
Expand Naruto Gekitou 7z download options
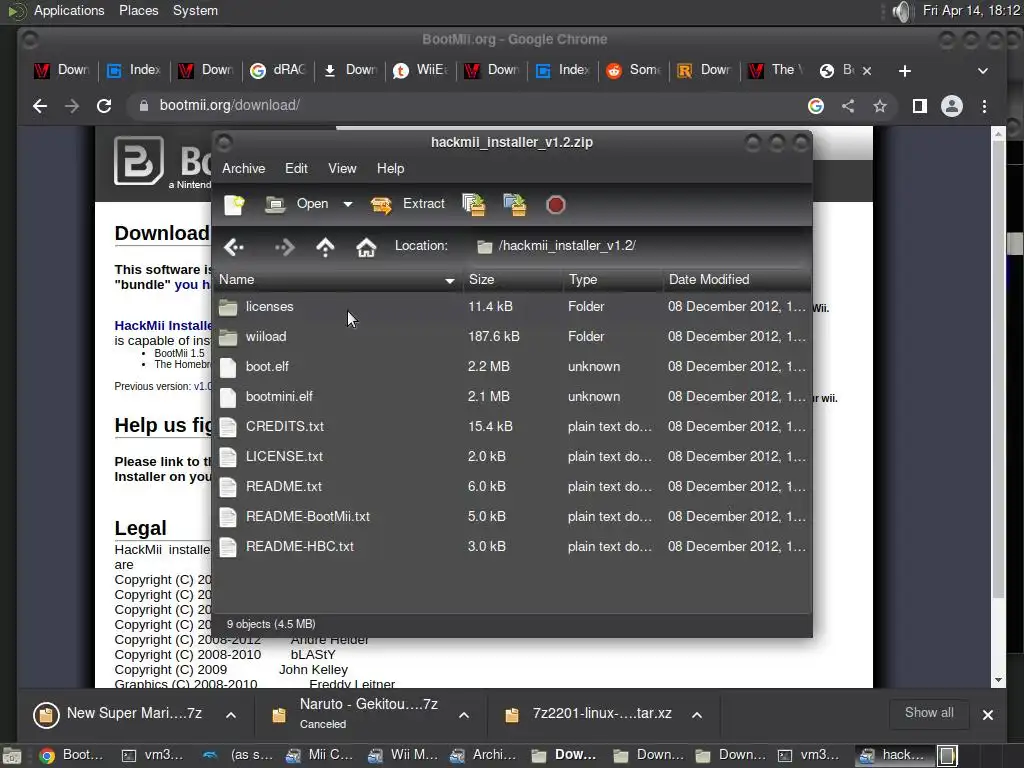tap(464, 715)
